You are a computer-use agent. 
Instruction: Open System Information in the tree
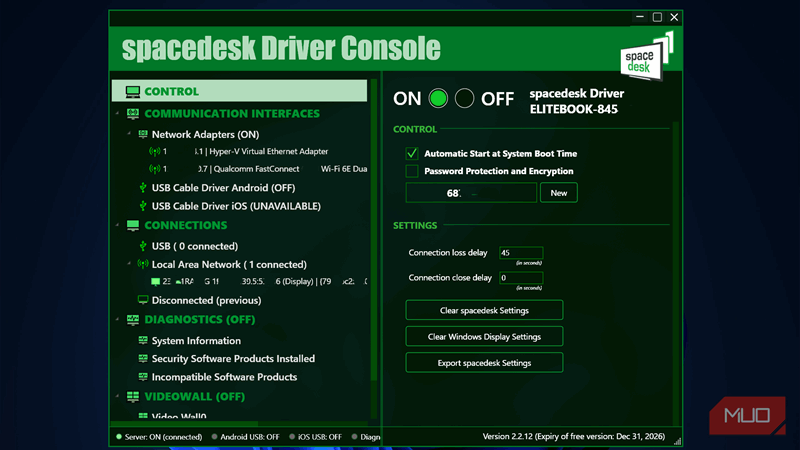[x=195, y=340]
